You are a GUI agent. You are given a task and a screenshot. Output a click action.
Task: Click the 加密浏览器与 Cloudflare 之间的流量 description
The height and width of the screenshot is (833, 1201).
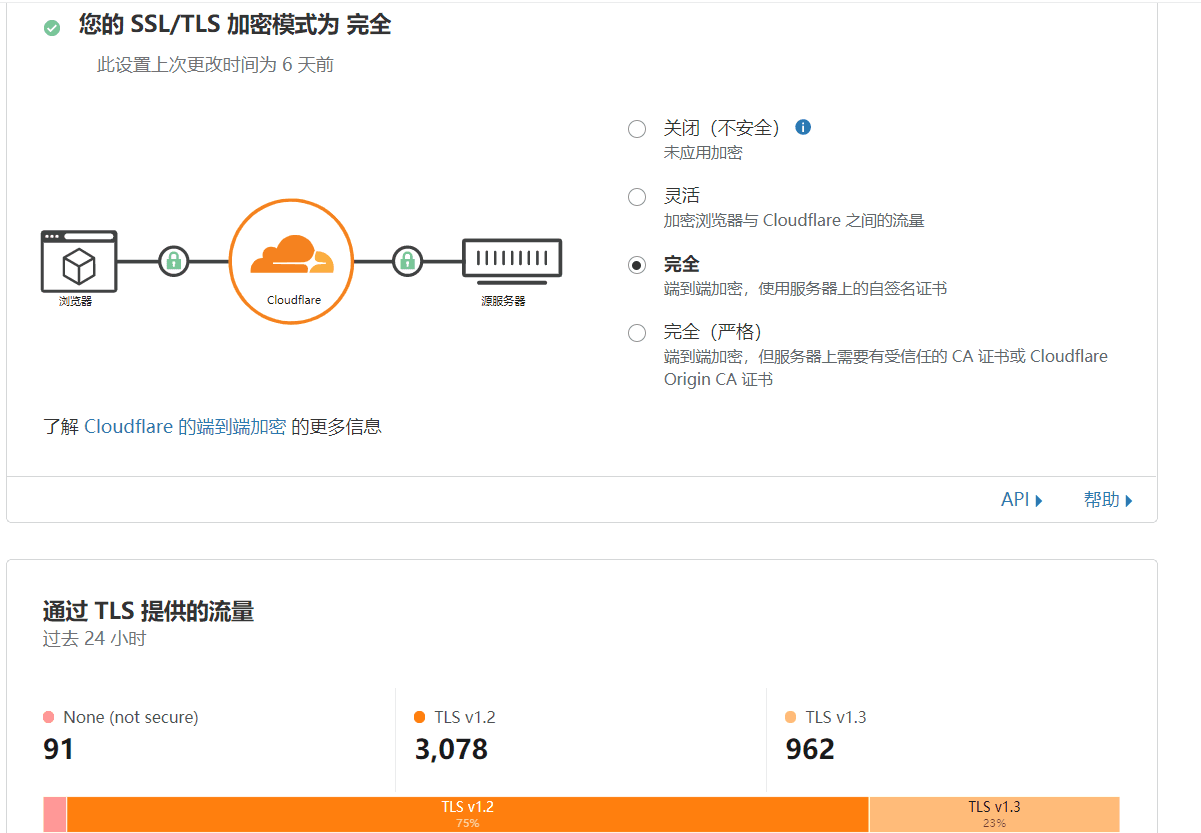click(x=794, y=220)
